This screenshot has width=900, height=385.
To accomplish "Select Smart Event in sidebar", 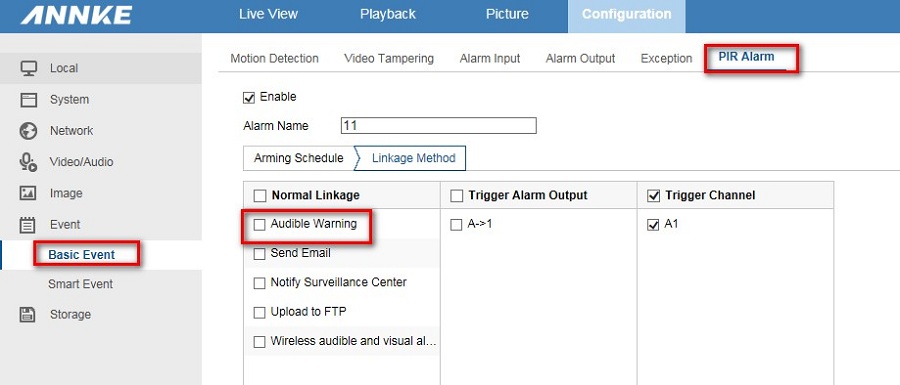I will point(80,284).
